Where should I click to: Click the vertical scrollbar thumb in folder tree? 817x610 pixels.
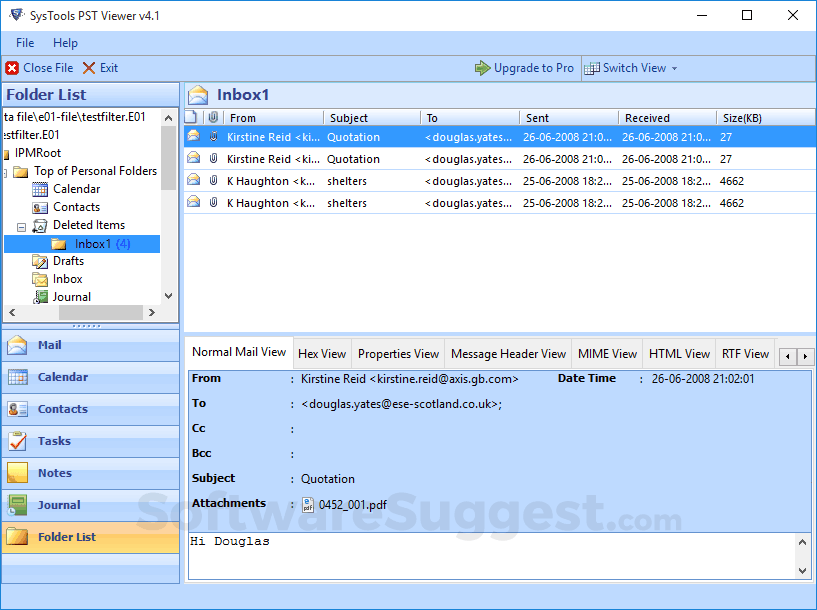(168, 158)
